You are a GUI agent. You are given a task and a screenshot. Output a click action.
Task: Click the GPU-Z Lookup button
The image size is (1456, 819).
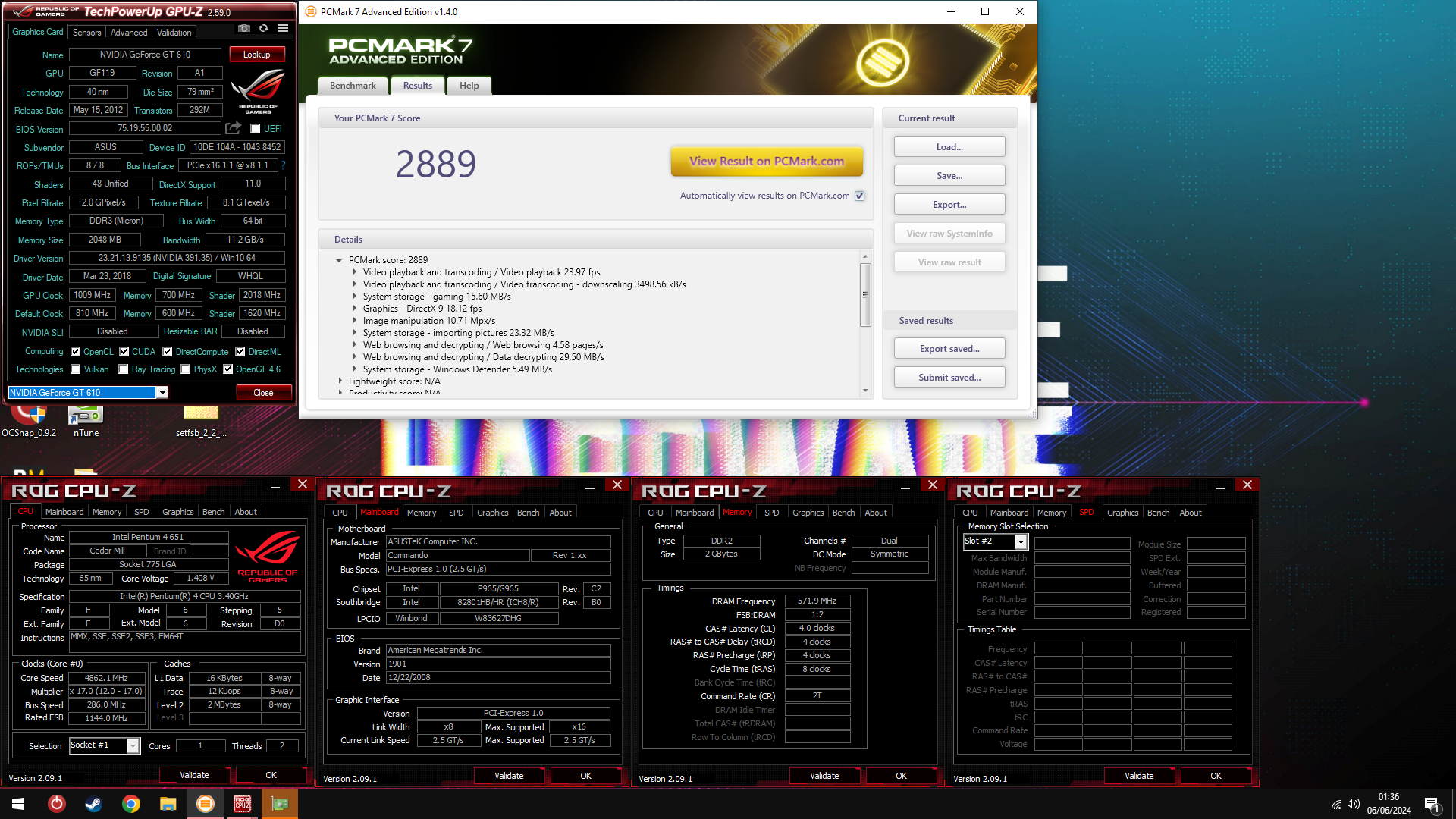tap(256, 55)
